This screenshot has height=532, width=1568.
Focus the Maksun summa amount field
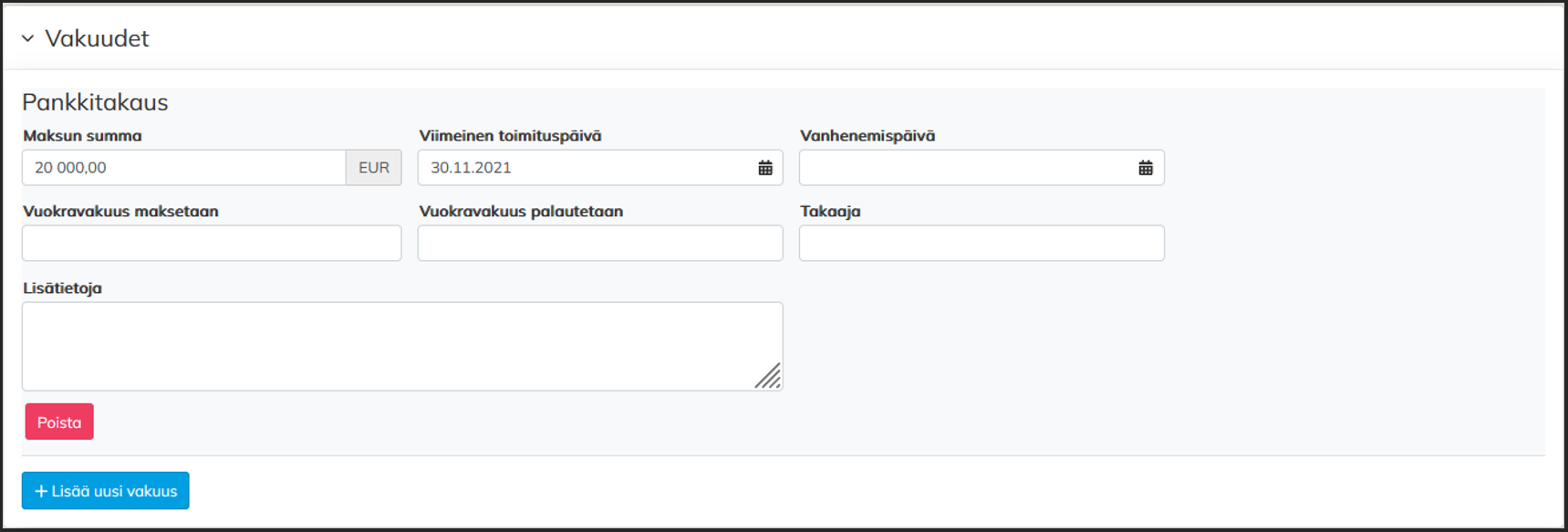coord(183,168)
